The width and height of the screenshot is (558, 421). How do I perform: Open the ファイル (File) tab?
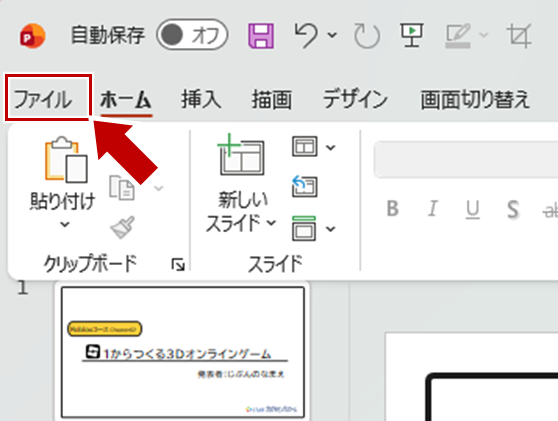click(x=43, y=99)
